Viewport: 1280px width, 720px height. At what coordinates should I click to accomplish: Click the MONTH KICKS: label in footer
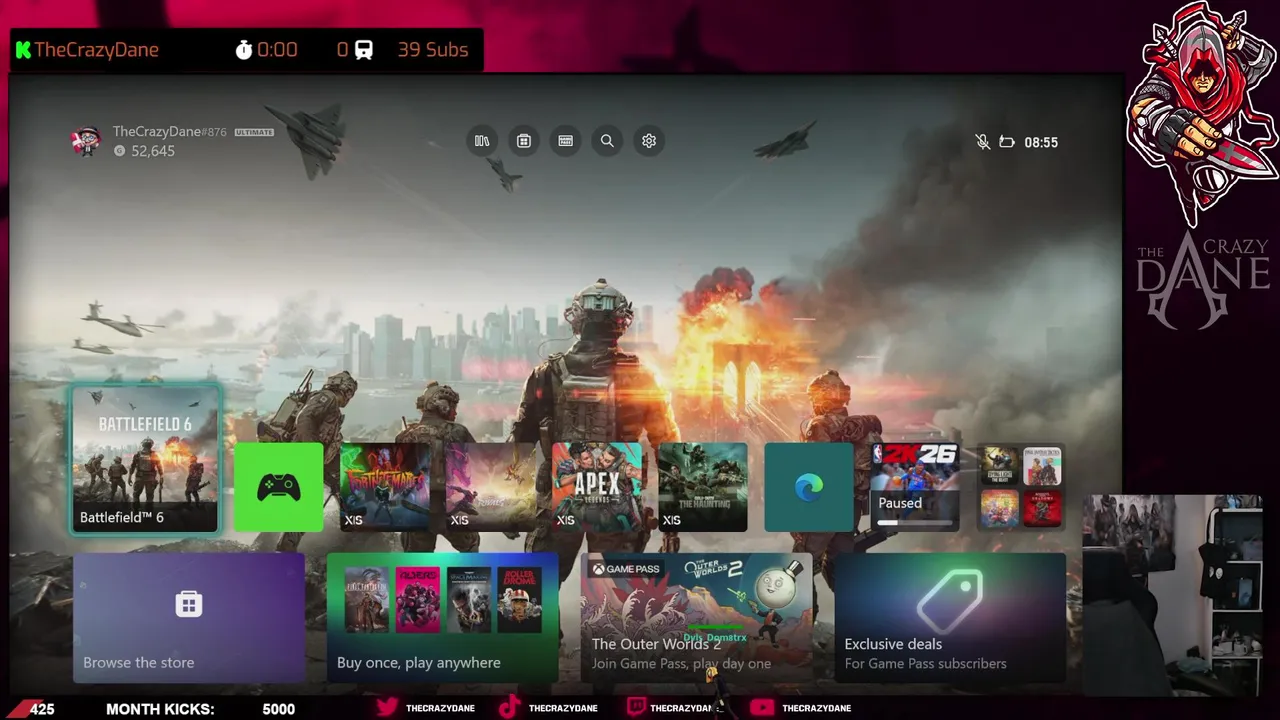point(160,709)
